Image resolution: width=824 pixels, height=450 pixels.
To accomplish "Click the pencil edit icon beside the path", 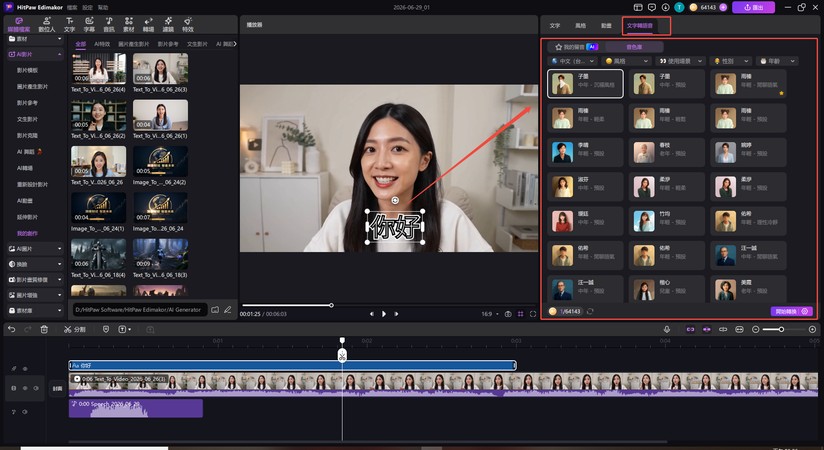I will tap(228, 310).
